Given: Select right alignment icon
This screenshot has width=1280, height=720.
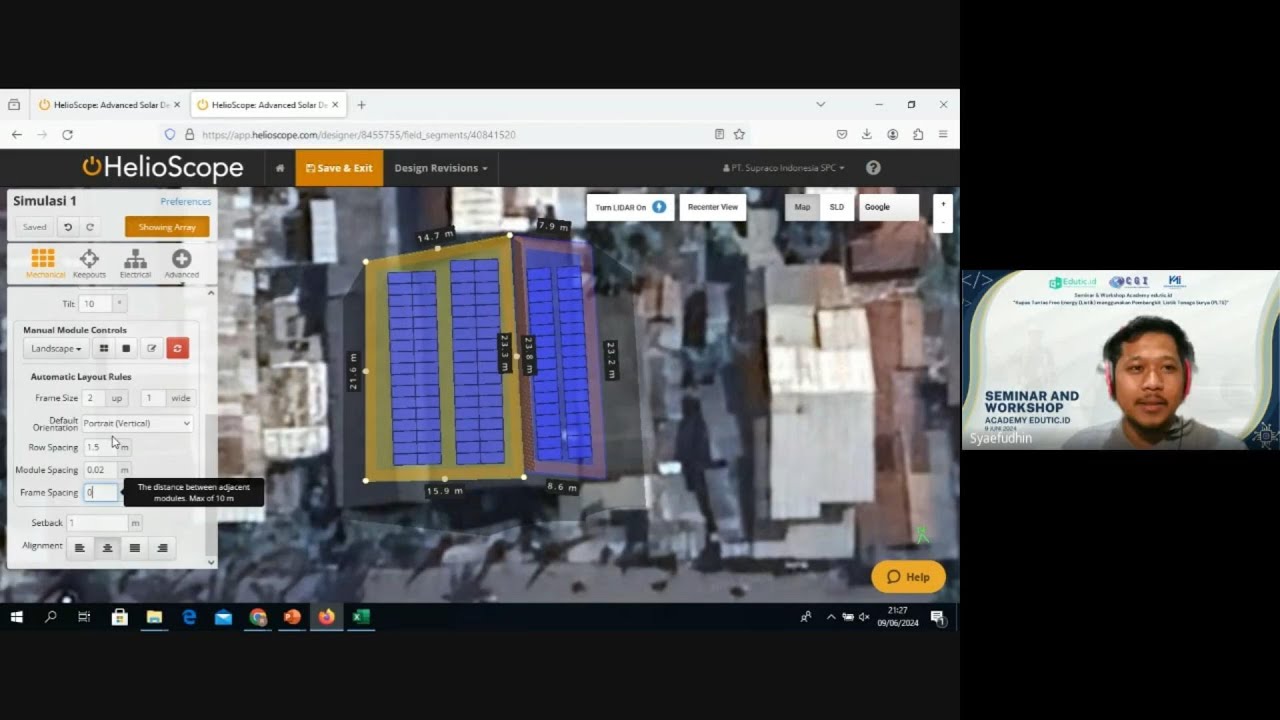Looking at the screenshot, I should 162,548.
